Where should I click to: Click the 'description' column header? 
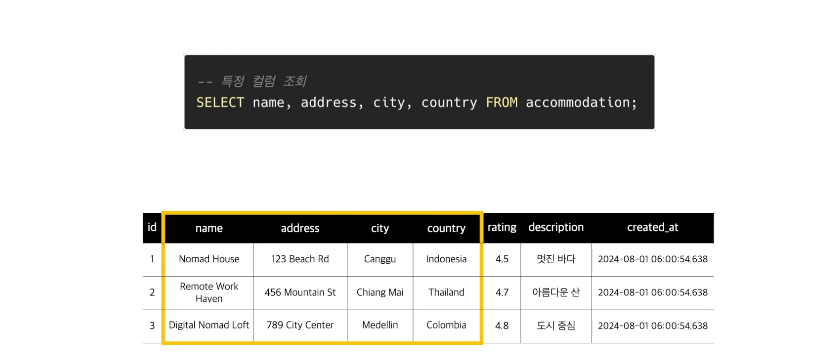coord(556,228)
